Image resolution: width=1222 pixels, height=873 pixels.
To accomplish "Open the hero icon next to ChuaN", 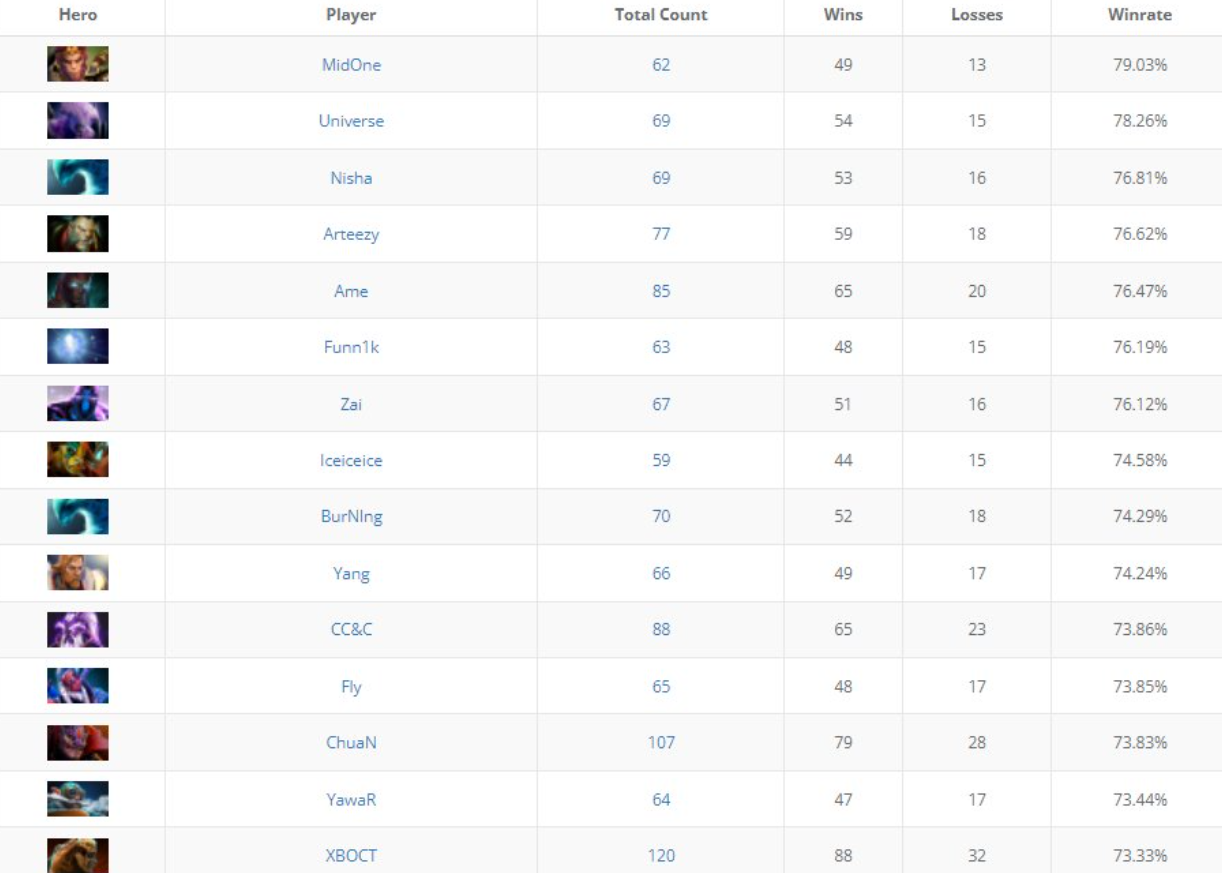I will tap(77, 743).
